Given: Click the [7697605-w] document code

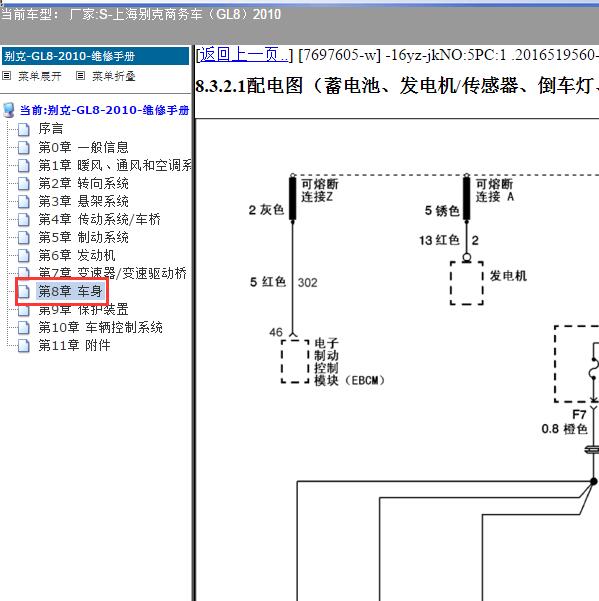Looking at the screenshot, I should tap(339, 55).
